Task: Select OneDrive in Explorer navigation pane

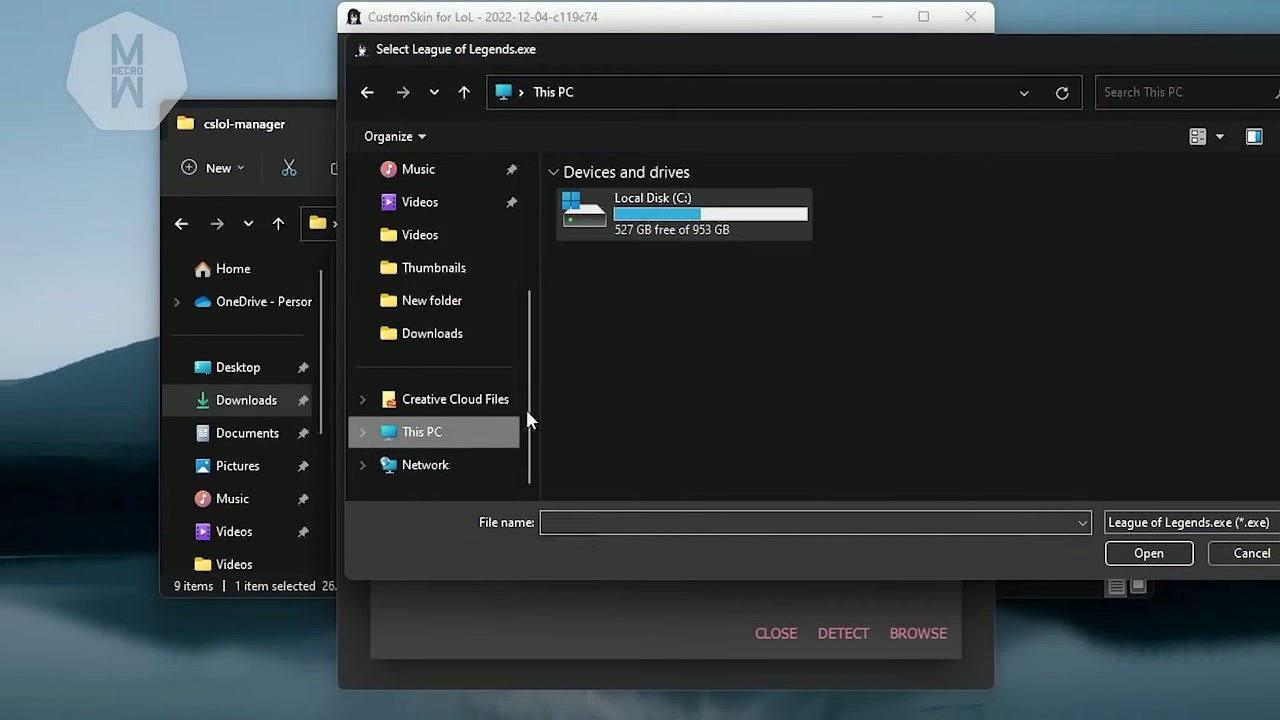Action: [x=253, y=302]
